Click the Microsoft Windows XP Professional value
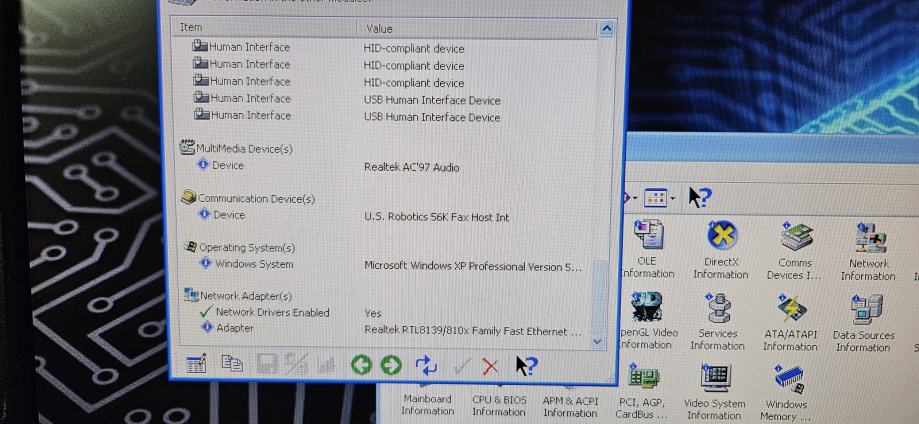The width and height of the screenshot is (919, 424). pyautogui.click(x=473, y=266)
